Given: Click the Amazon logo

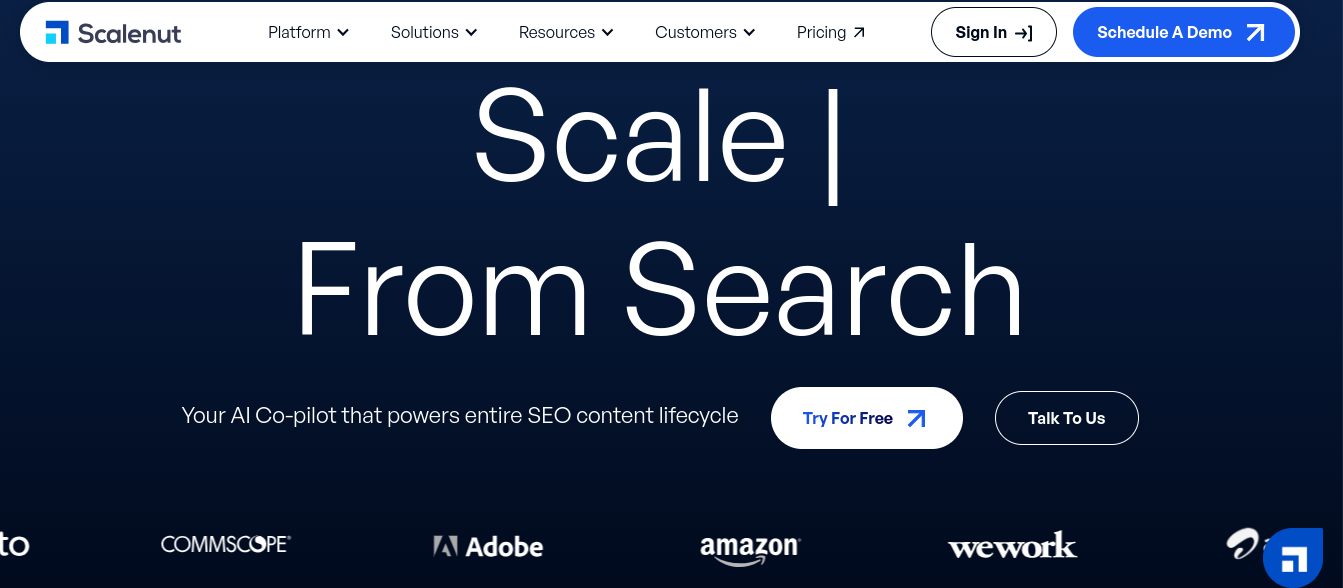Looking at the screenshot, I should click(750, 548).
